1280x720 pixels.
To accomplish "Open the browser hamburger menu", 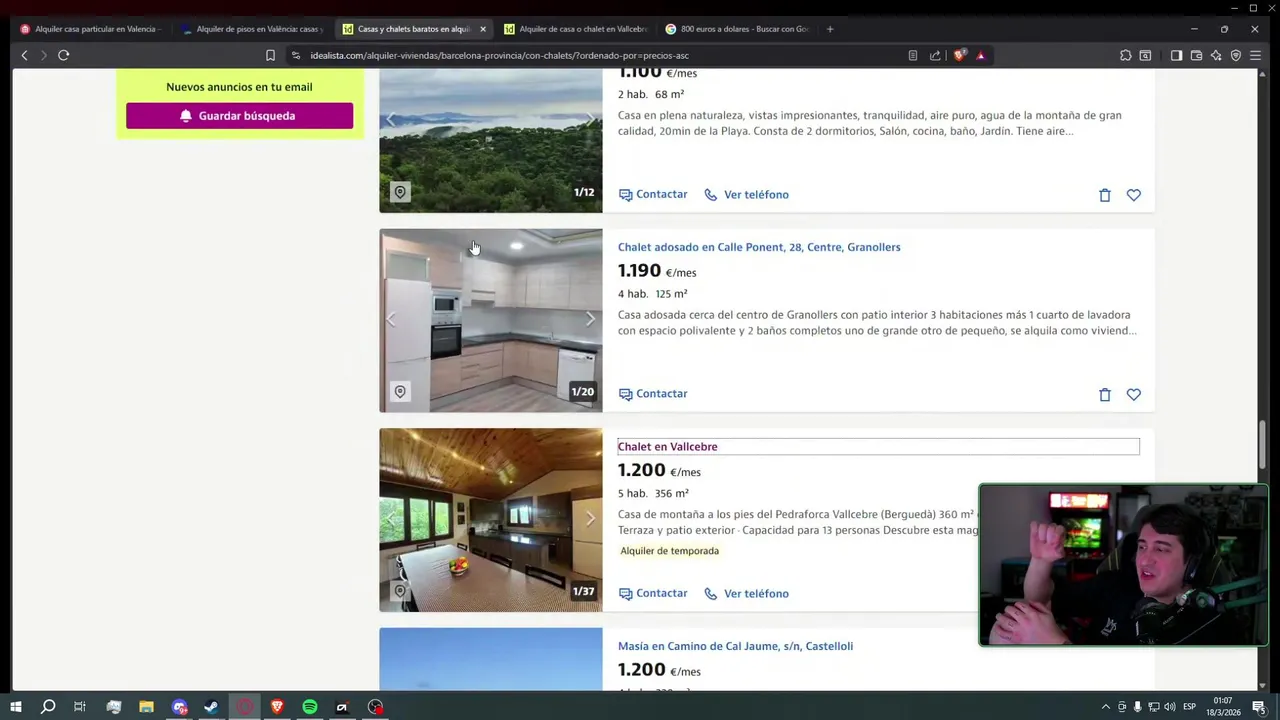I will click(x=1256, y=55).
